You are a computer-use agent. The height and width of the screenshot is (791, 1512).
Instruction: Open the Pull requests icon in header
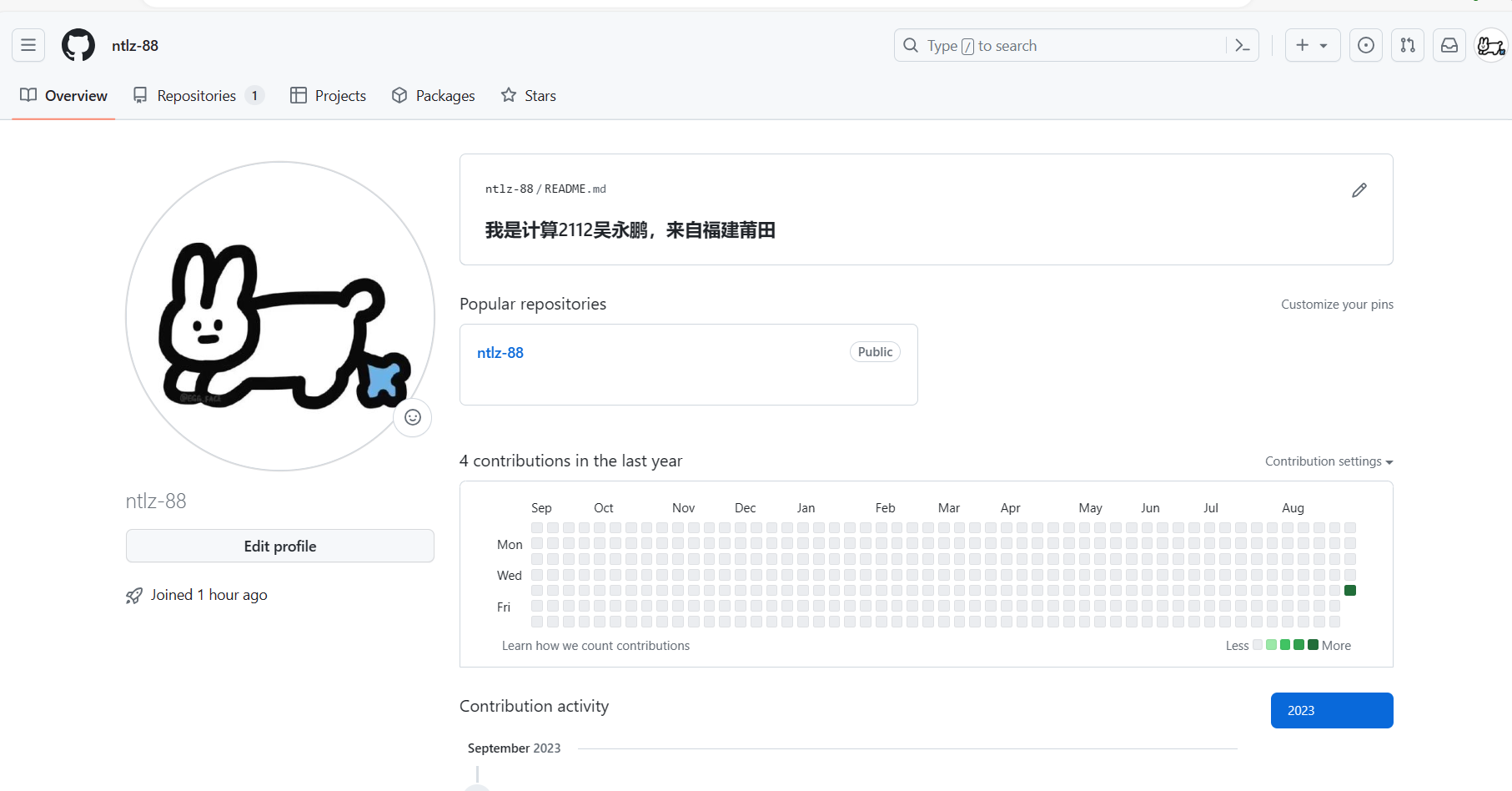coord(1408,45)
